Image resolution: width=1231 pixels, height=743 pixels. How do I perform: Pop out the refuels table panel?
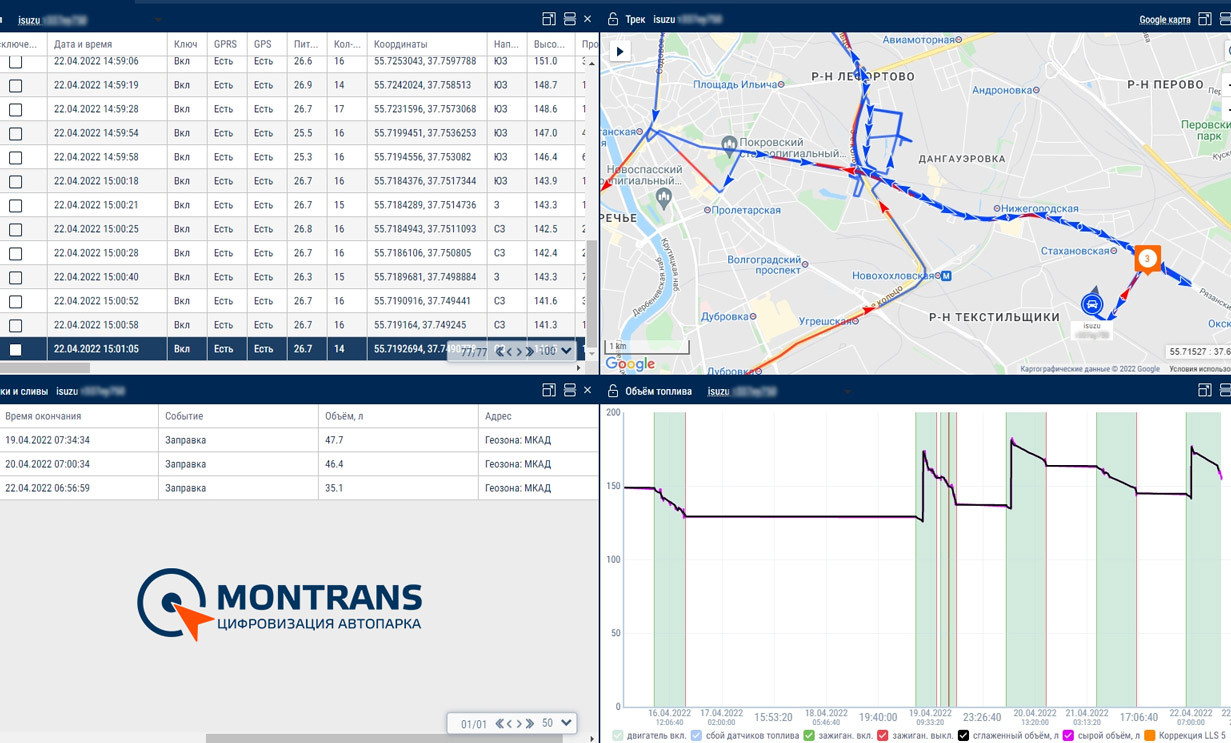(549, 391)
